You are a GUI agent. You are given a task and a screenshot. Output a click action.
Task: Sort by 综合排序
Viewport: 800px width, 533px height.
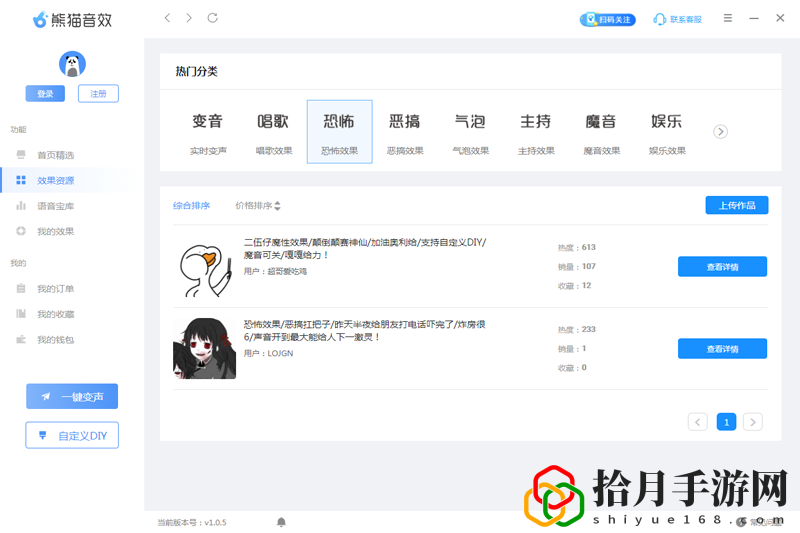(191, 206)
